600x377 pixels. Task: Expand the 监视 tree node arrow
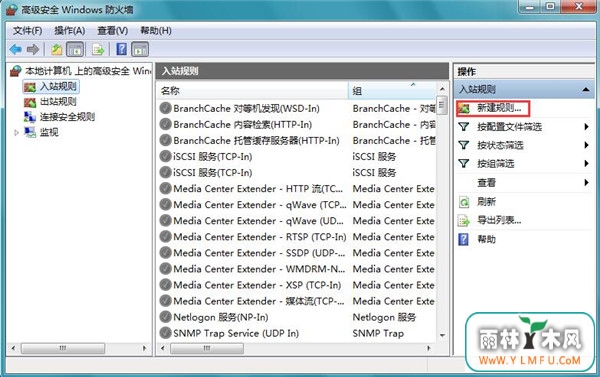point(16,133)
